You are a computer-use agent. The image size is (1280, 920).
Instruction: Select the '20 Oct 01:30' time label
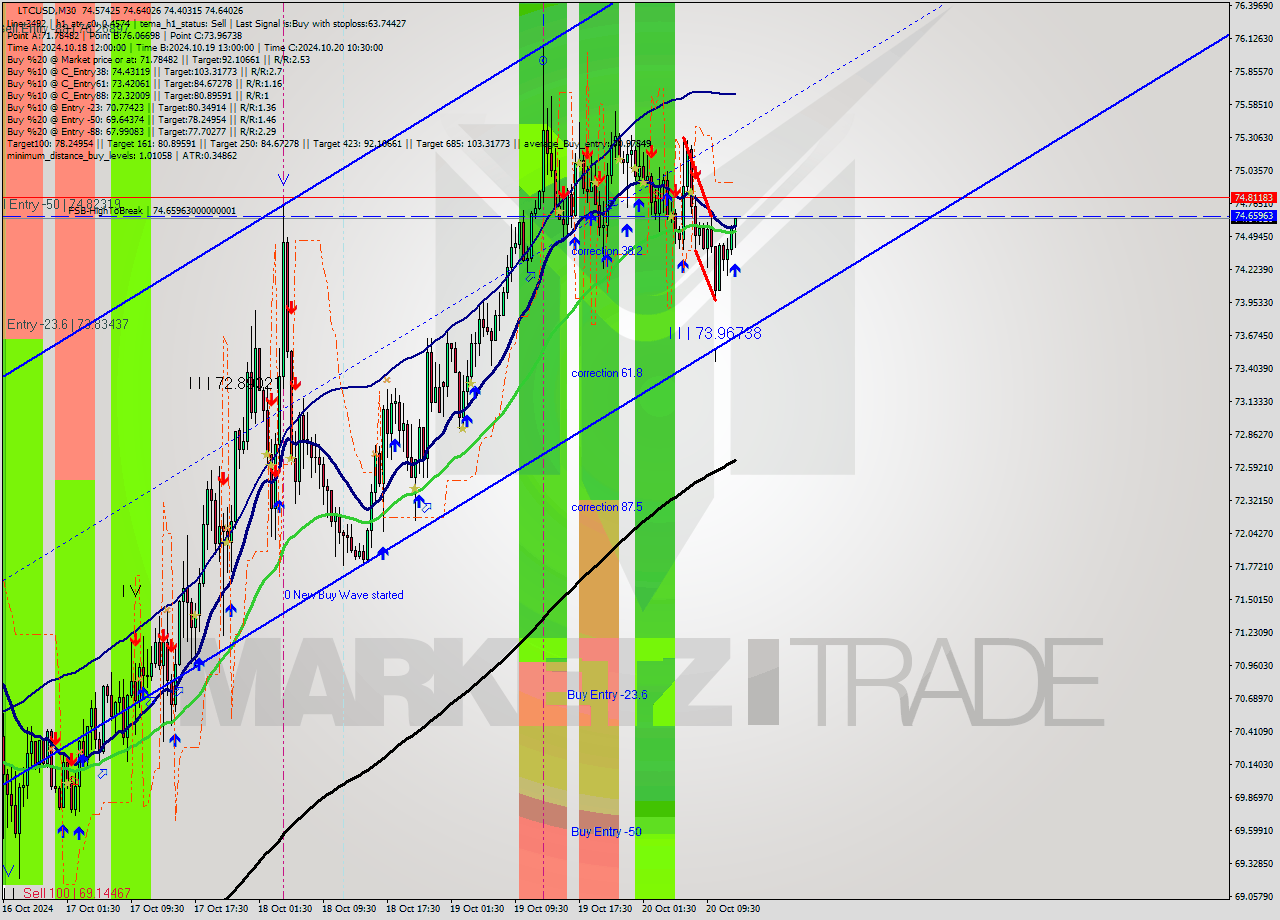pyautogui.click(x=669, y=909)
